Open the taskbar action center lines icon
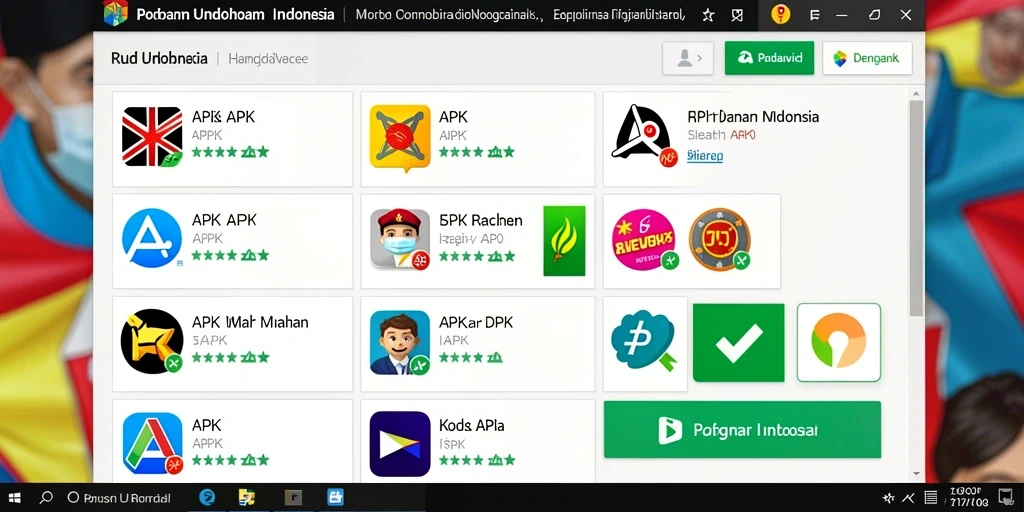The height and width of the screenshot is (512, 1024). [x=931, y=498]
